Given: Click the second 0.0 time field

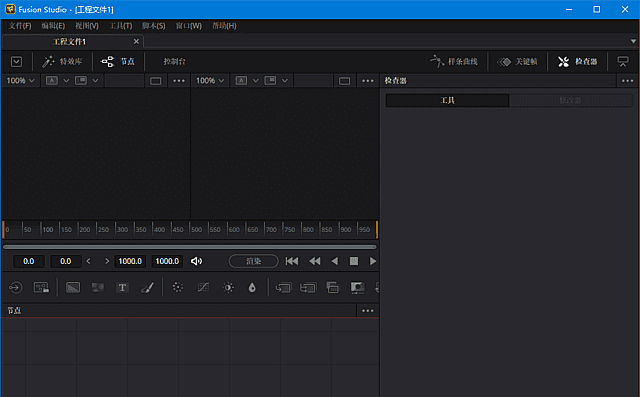Looking at the screenshot, I should point(65,261).
